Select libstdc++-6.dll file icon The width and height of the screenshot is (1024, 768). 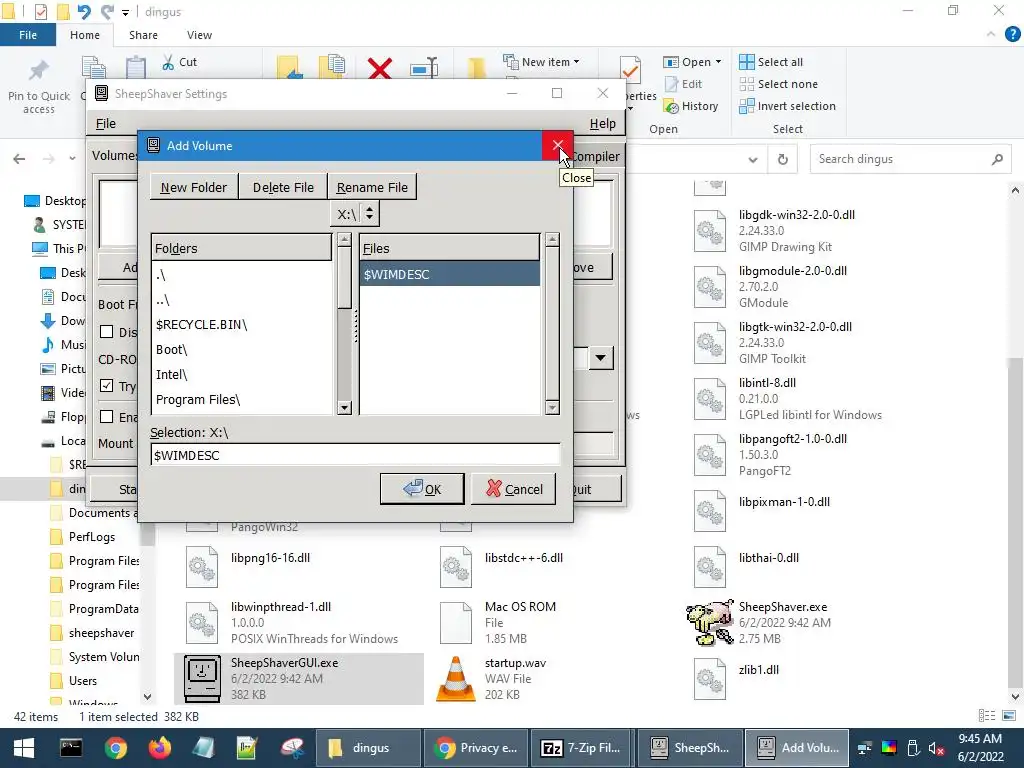pyautogui.click(x=456, y=567)
